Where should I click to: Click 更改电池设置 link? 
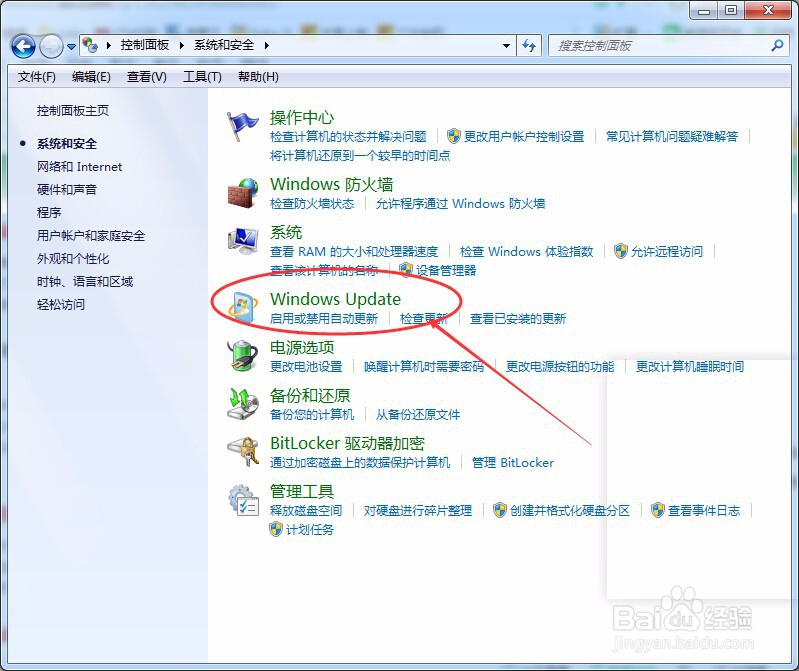point(306,366)
